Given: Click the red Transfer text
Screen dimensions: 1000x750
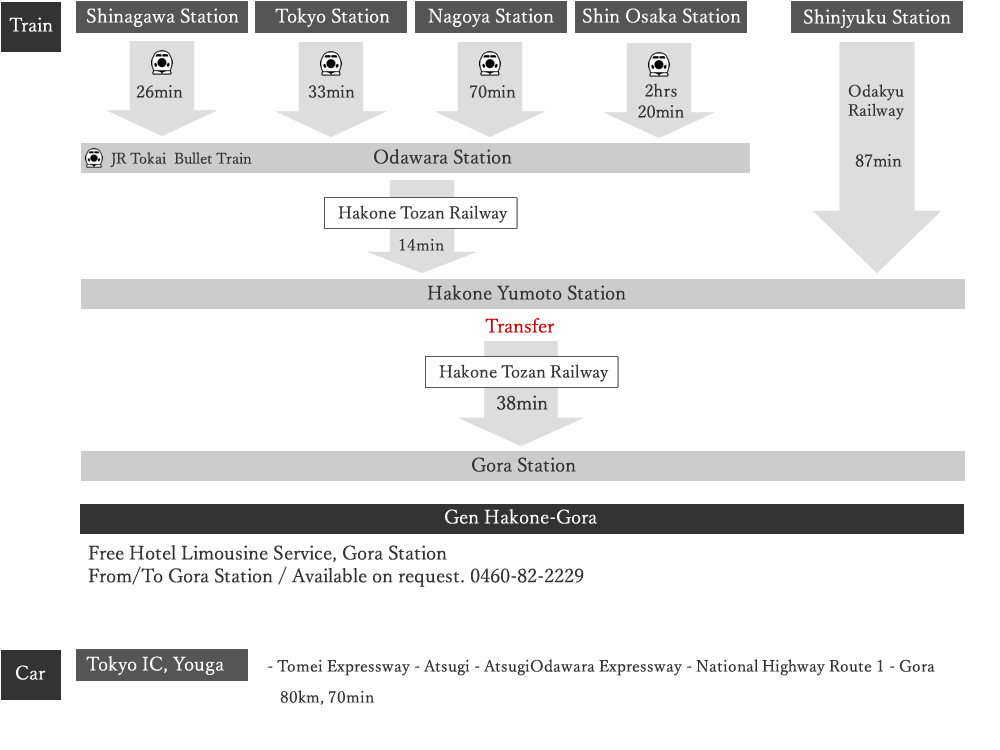Looking at the screenshot, I should pyautogui.click(x=520, y=327).
